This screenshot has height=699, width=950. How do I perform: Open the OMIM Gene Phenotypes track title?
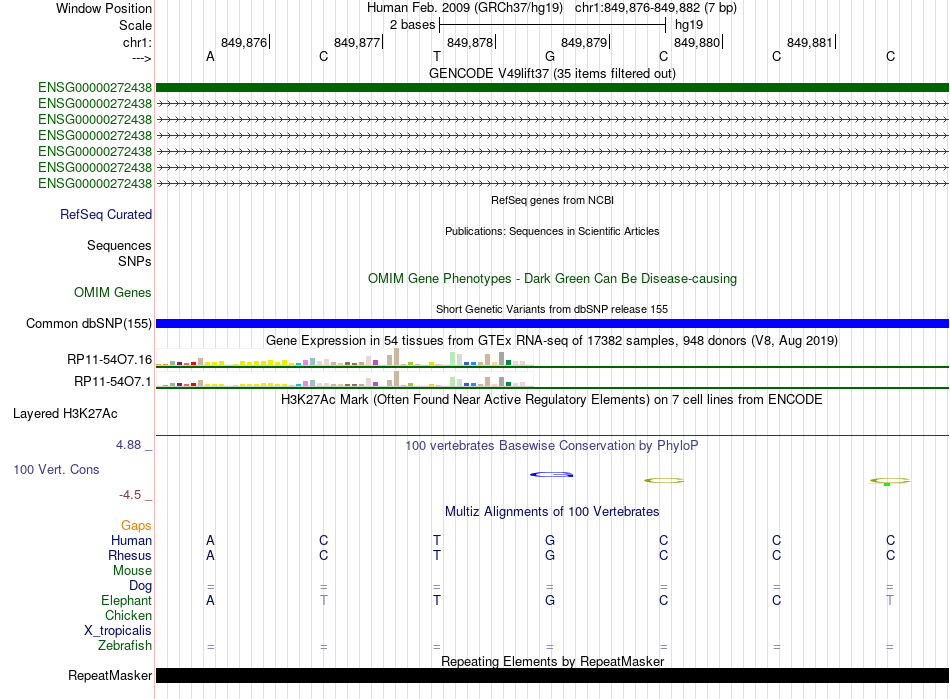552,279
